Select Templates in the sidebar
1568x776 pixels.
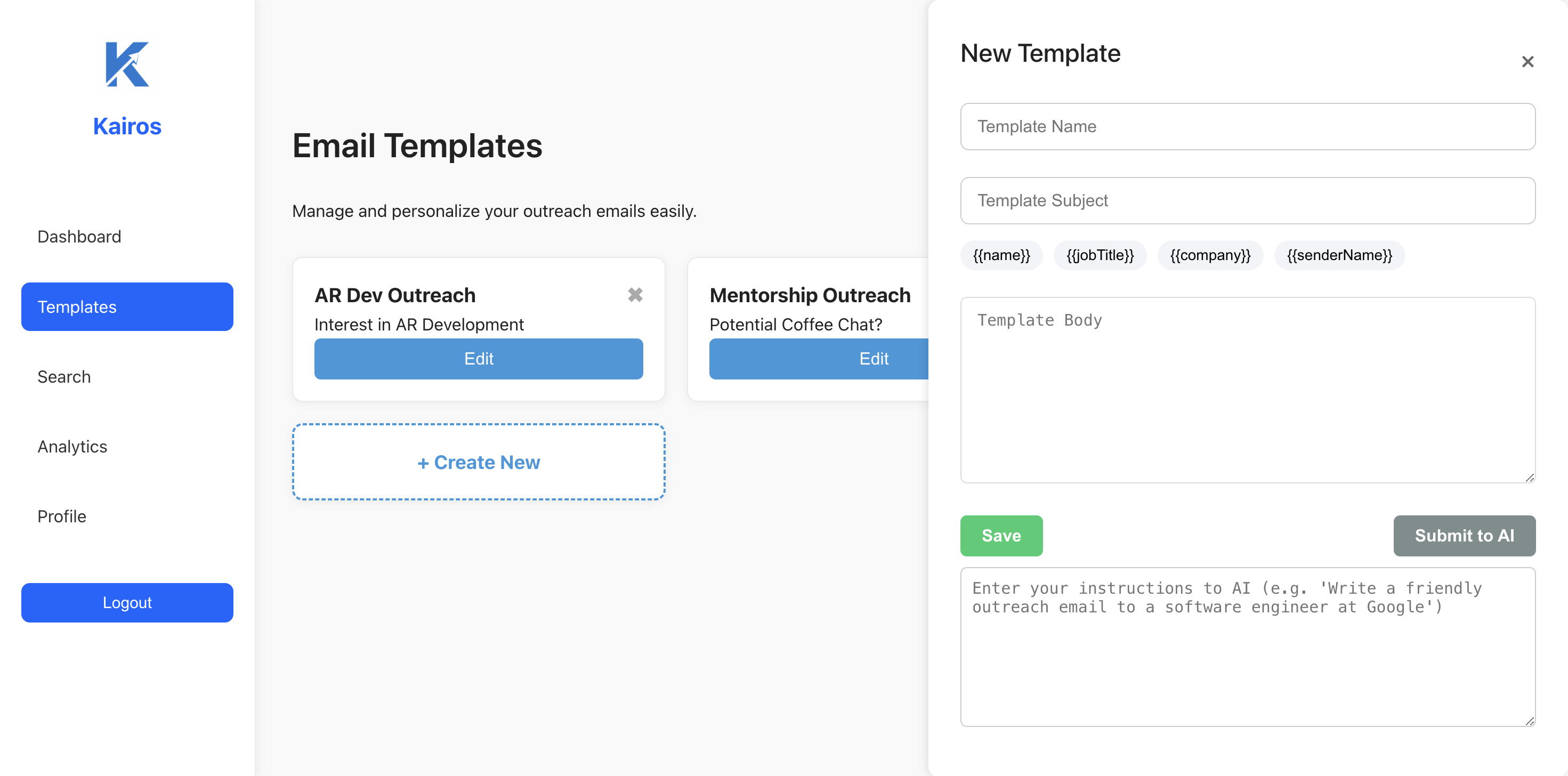[x=127, y=307]
